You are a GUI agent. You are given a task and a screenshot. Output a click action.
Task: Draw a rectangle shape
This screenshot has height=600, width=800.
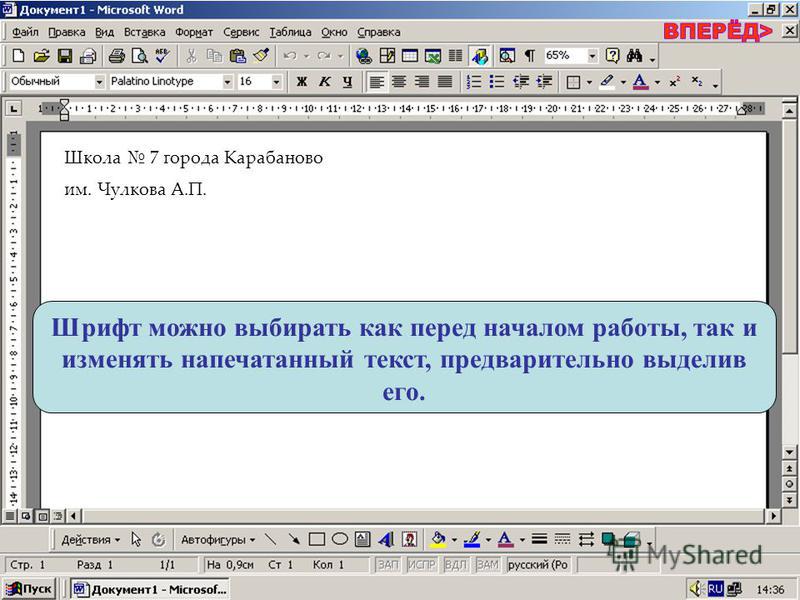317,539
